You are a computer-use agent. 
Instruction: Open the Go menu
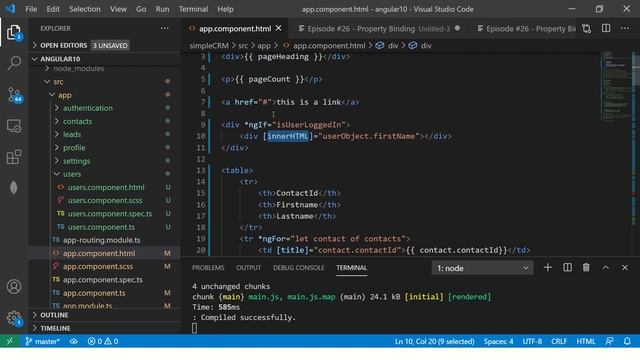click(x=141, y=9)
